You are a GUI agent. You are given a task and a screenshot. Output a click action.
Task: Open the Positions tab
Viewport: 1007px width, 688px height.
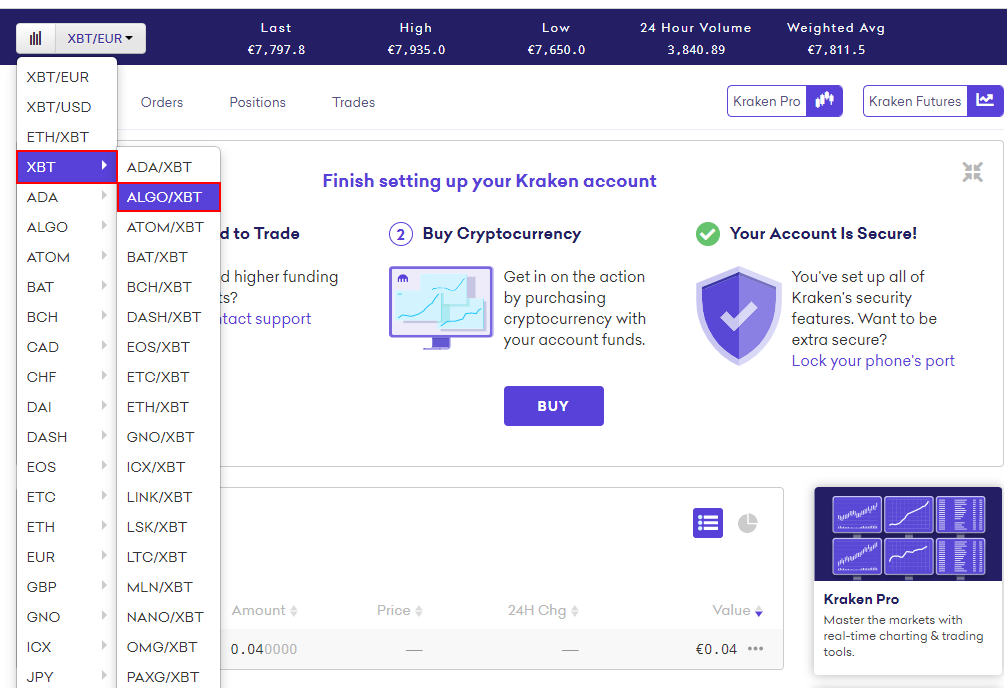click(x=257, y=102)
